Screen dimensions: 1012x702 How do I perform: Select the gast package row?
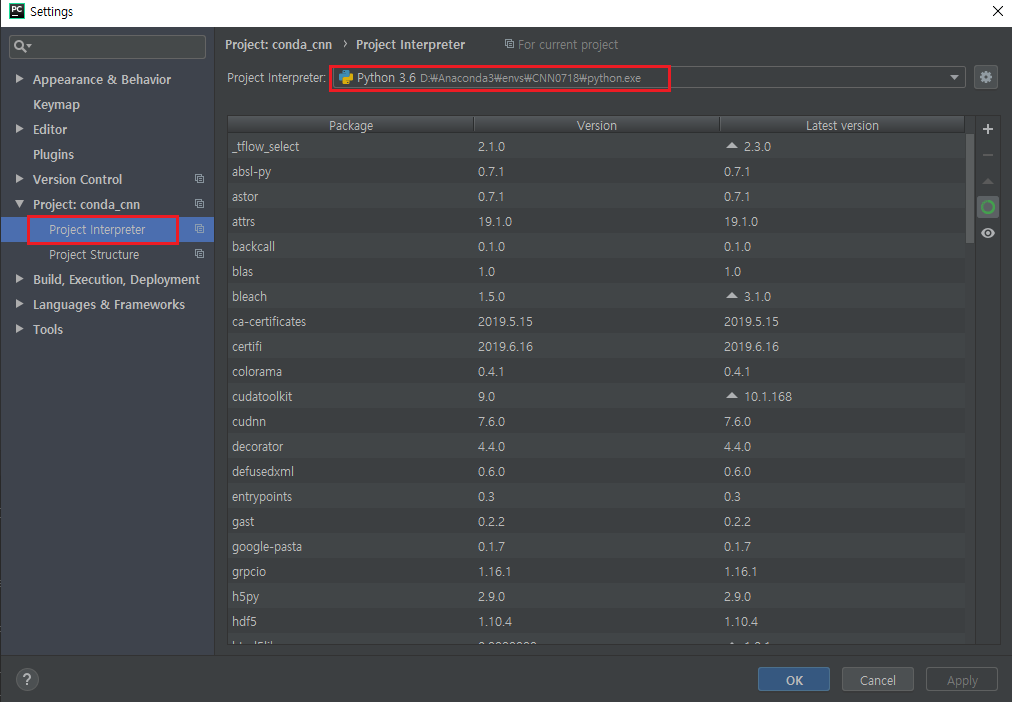tap(596, 521)
